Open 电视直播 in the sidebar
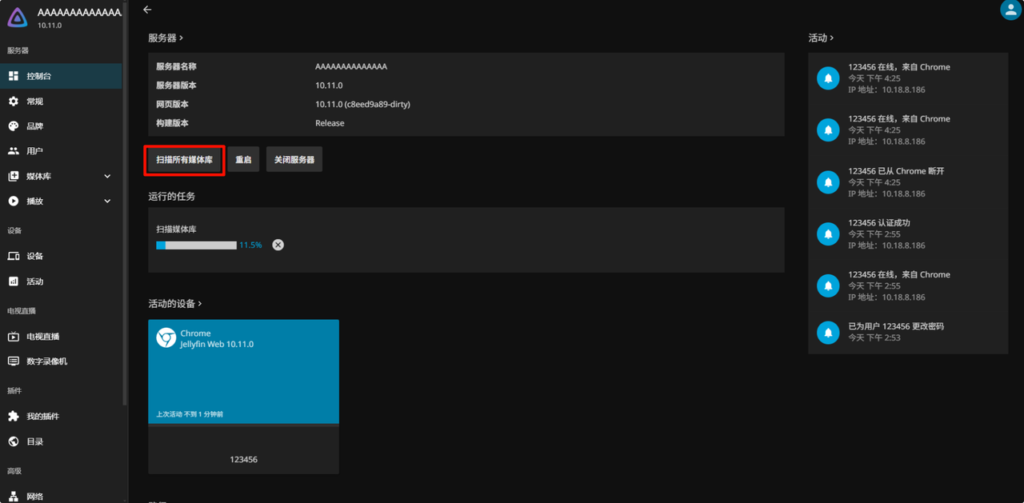This screenshot has width=1024, height=503. pos(43,336)
